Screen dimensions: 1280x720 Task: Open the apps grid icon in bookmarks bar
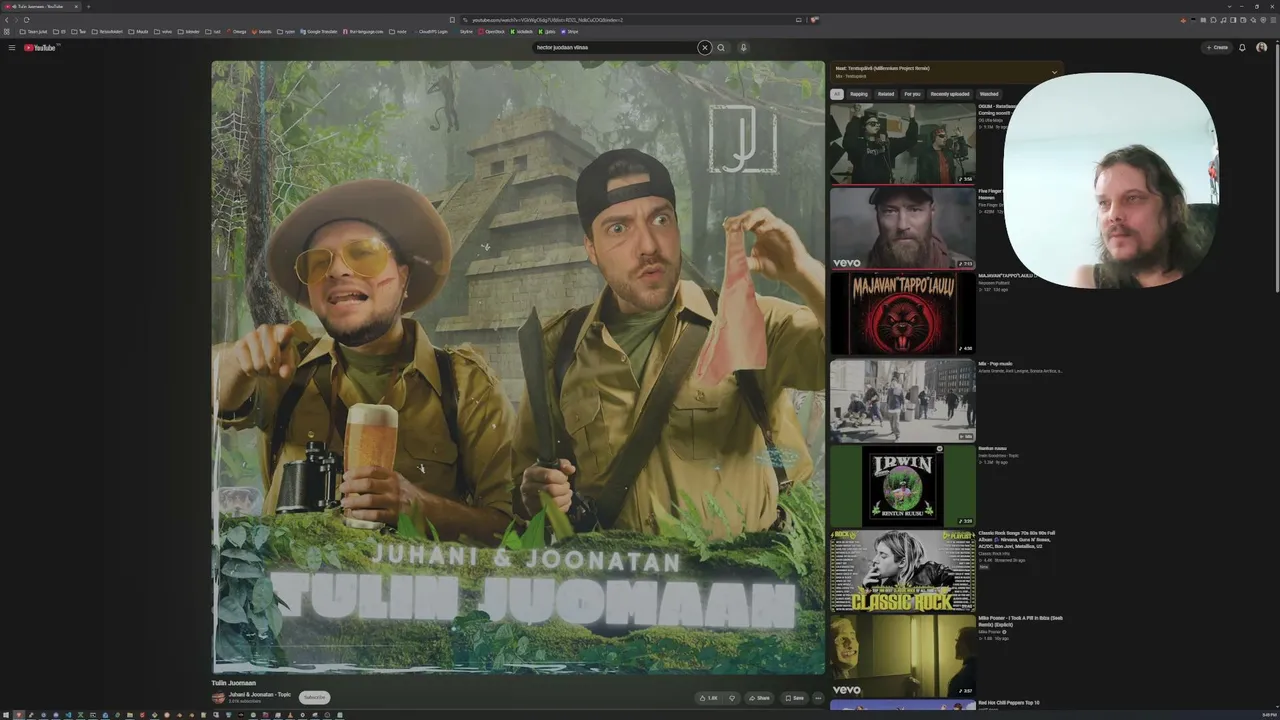coord(7,31)
